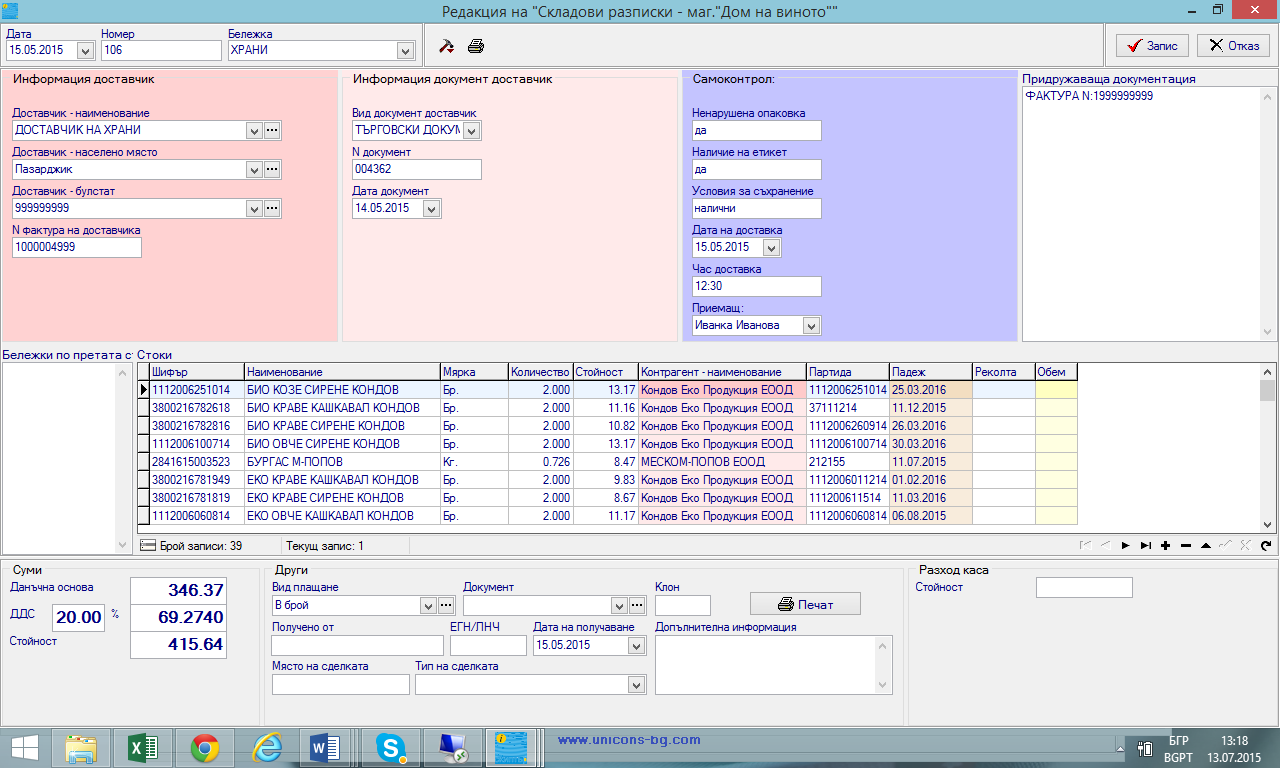This screenshot has width=1280, height=768.
Task: Open Skype from the taskbar
Action: [x=390, y=748]
